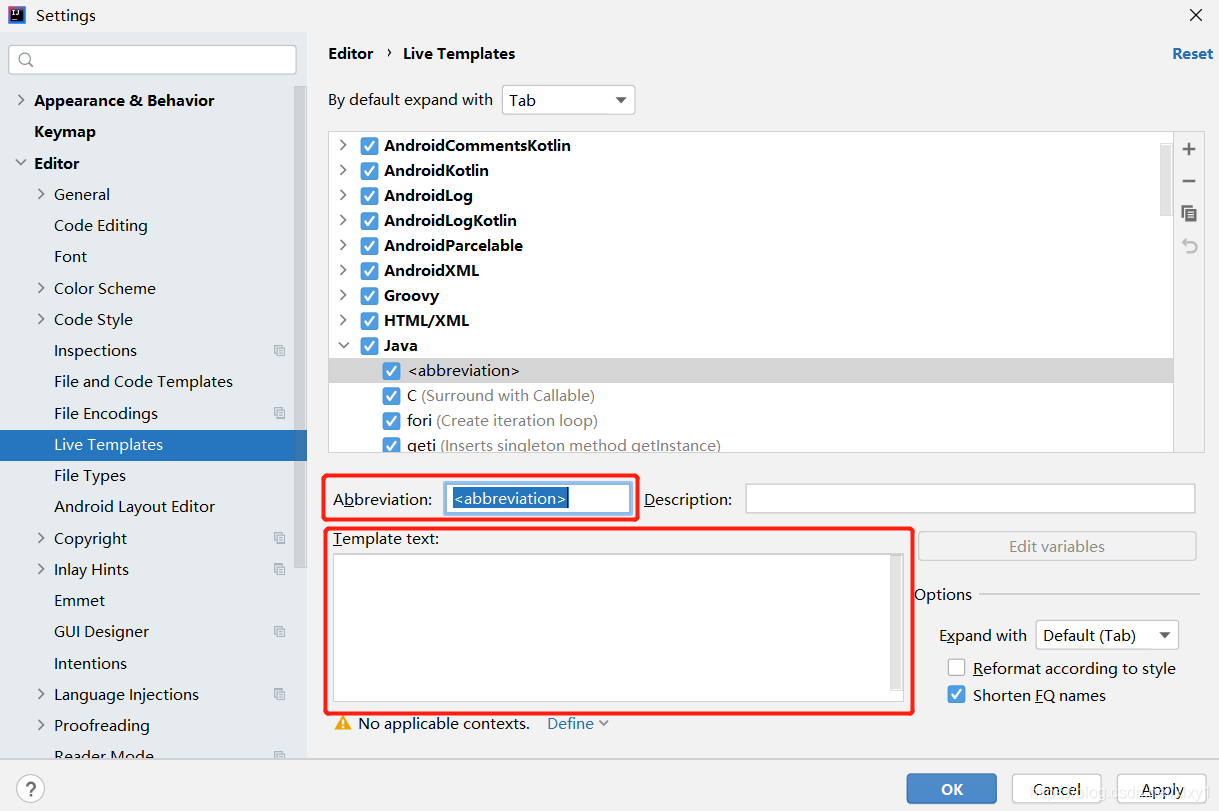Select the <abbreviation> template row
The height and width of the screenshot is (811, 1219).
[x=750, y=370]
